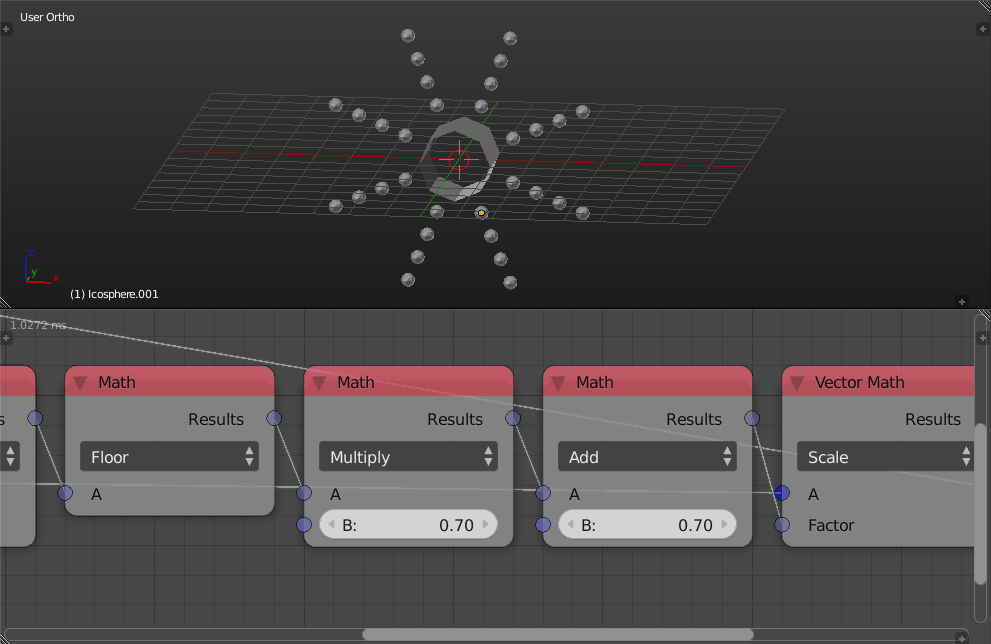Screen dimensions: 991x644
Task: Click the horizontal scrollbar below the node editor
Action: tap(556, 633)
